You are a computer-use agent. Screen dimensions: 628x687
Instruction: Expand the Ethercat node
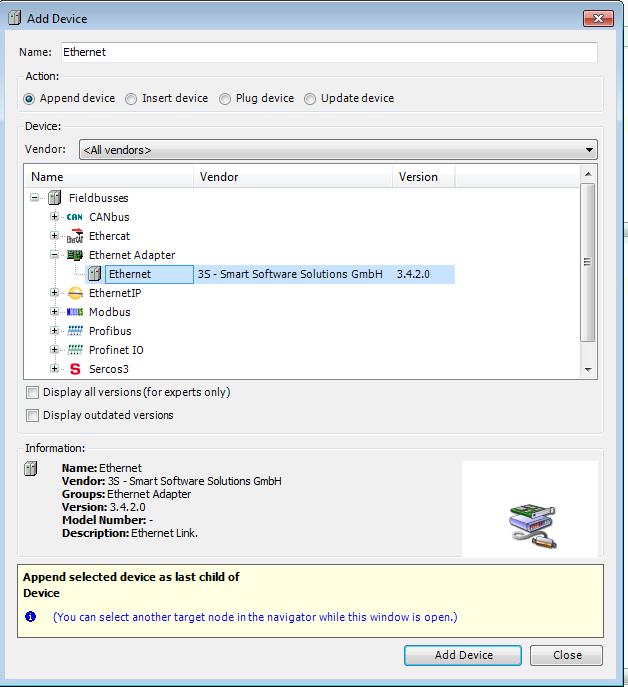pyautogui.click(x=54, y=236)
